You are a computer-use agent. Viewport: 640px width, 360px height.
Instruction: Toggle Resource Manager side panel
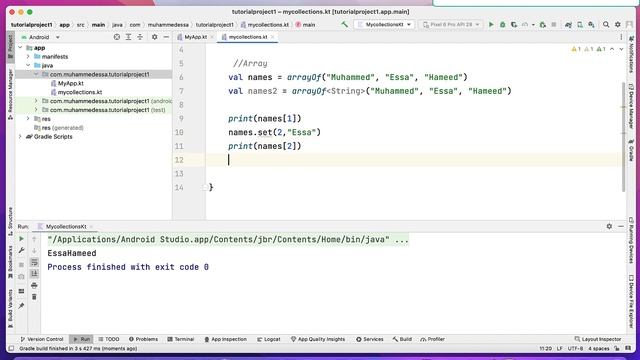coord(11,94)
